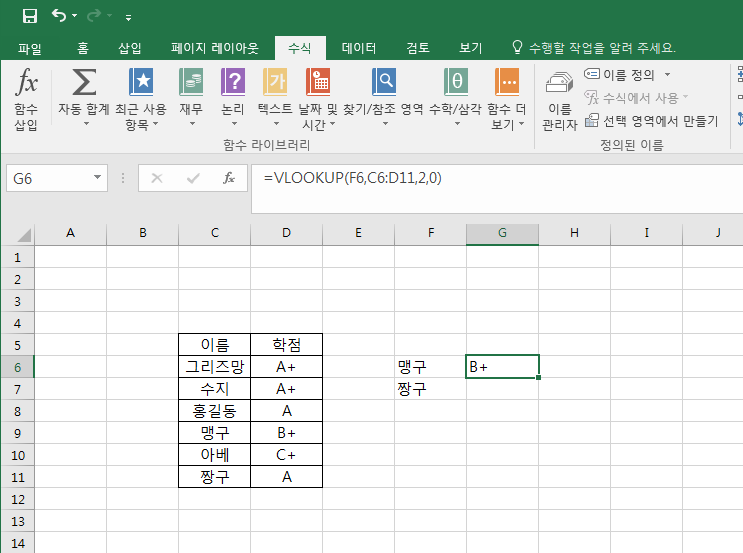The width and height of the screenshot is (743, 553).
Task: Select the 수식 ribbon tab
Action: 300,48
